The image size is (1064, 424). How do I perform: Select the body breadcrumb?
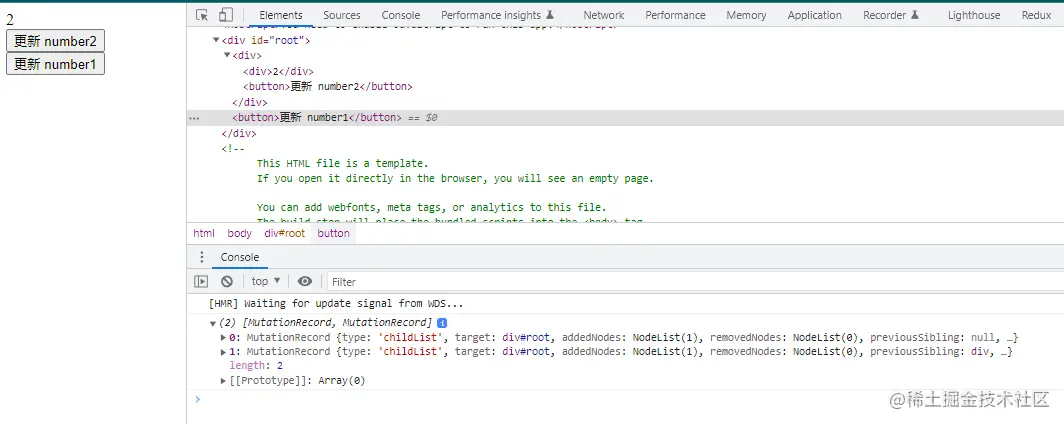240,233
